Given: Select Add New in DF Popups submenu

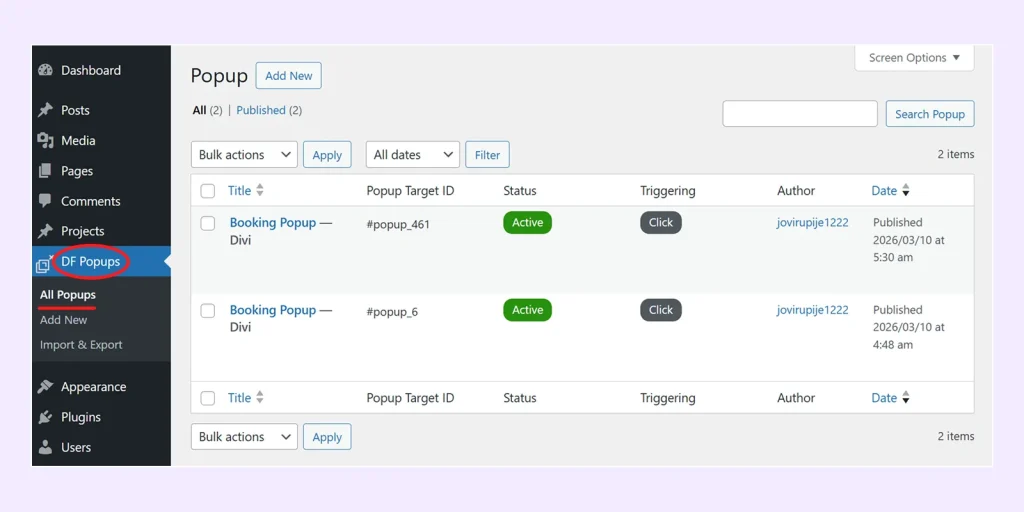Looking at the screenshot, I should 64,320.
